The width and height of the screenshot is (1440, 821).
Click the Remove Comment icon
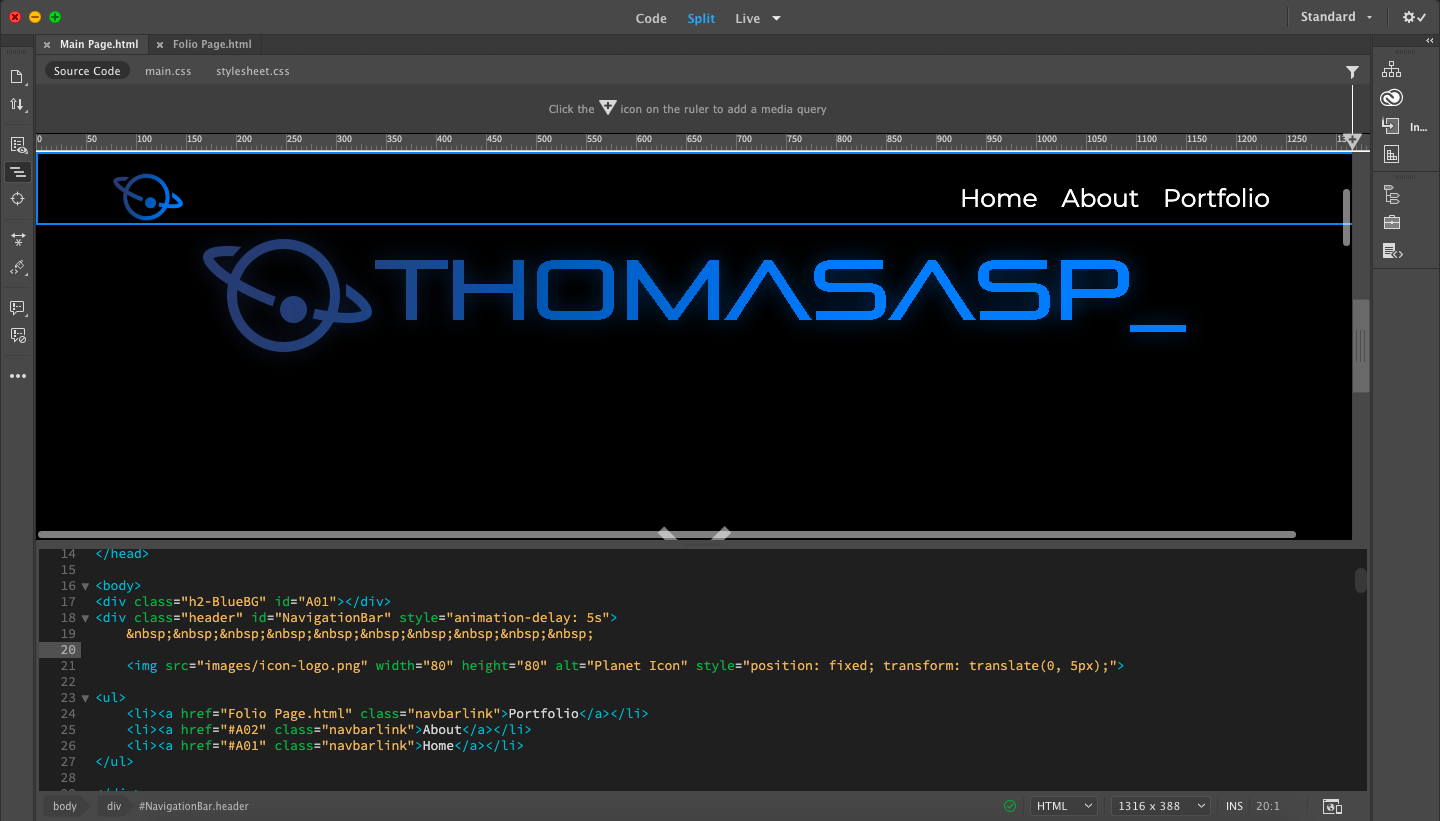(x=17, y=335)
